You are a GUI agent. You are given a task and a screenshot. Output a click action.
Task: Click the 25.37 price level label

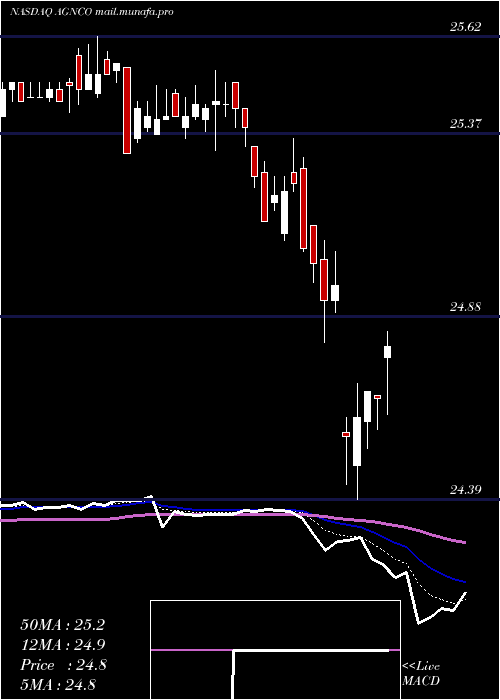point(465,124)
